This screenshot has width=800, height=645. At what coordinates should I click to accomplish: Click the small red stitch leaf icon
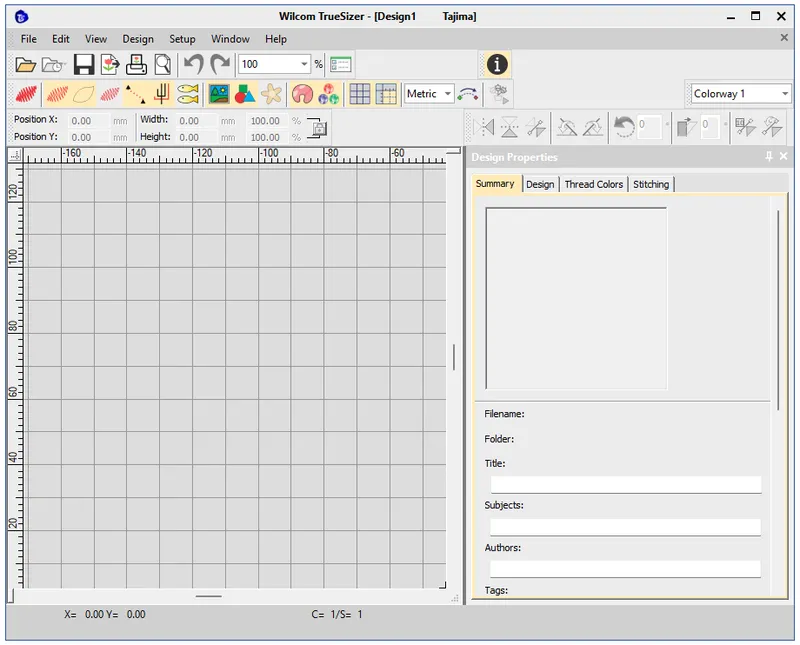point(110,94)
